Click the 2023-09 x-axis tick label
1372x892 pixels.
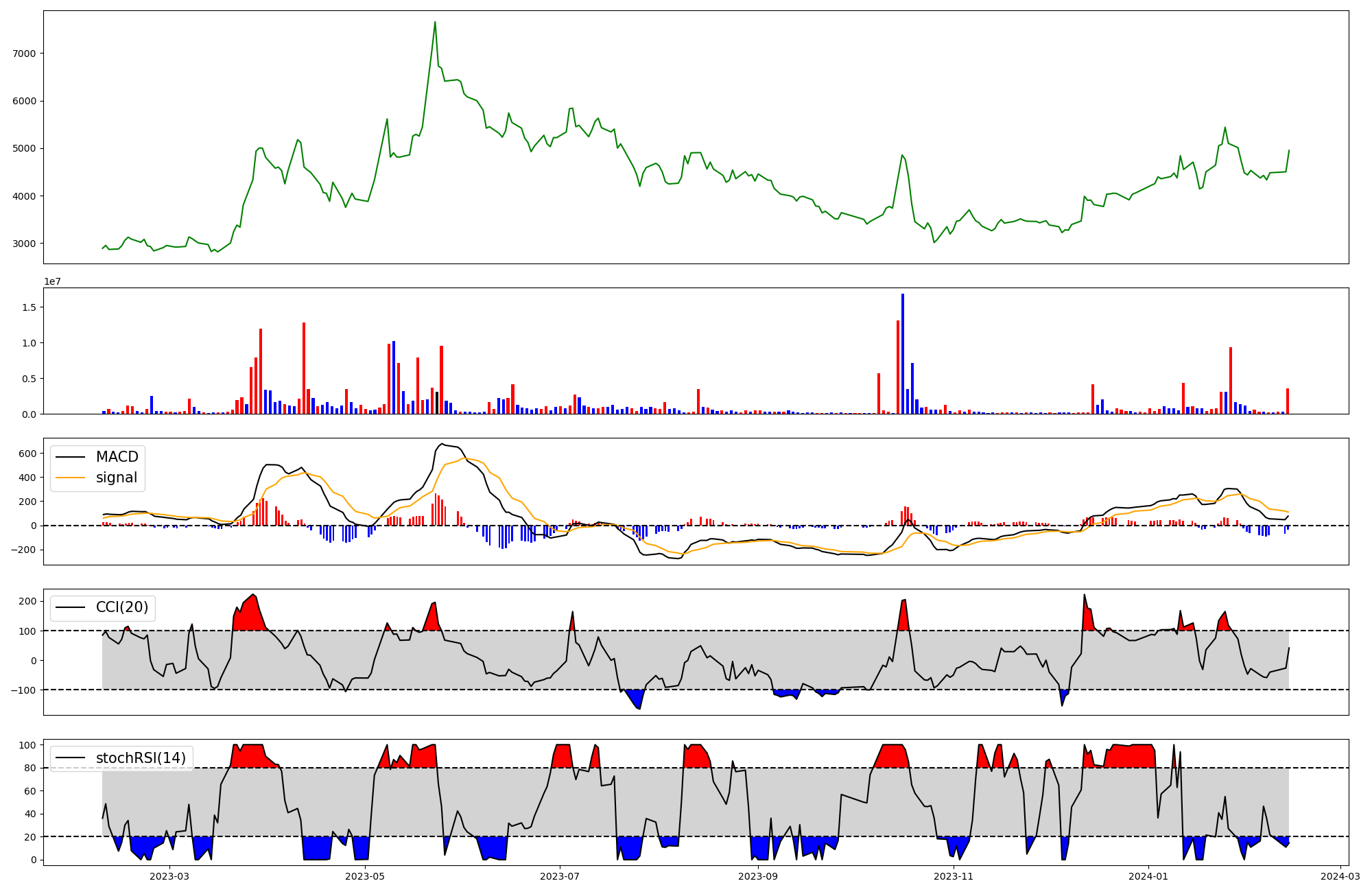click(x=759, y=876)
